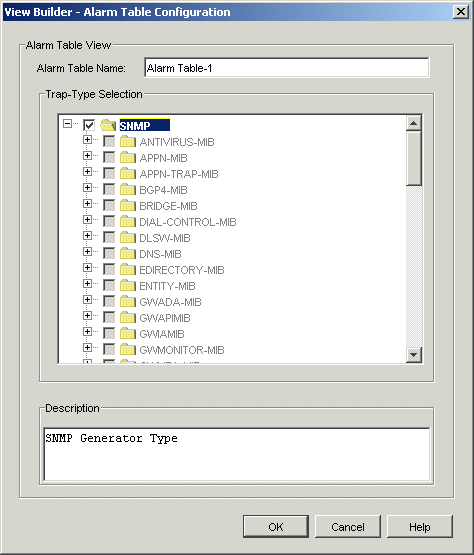This screenshot has height=555, width=474.
Task: Select the EDIRECTORY-MIB label
Action: coord(182,270)
